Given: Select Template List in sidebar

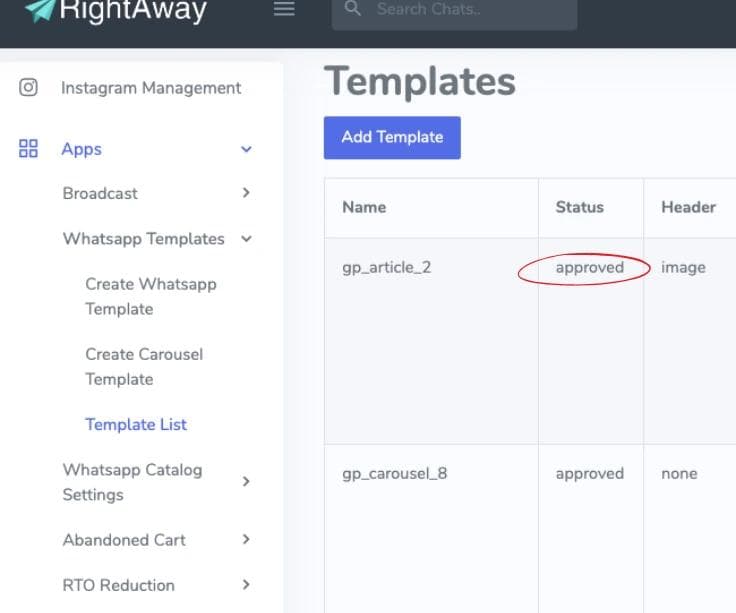Looking at the screenshot, I should click(x=136, y=424).
